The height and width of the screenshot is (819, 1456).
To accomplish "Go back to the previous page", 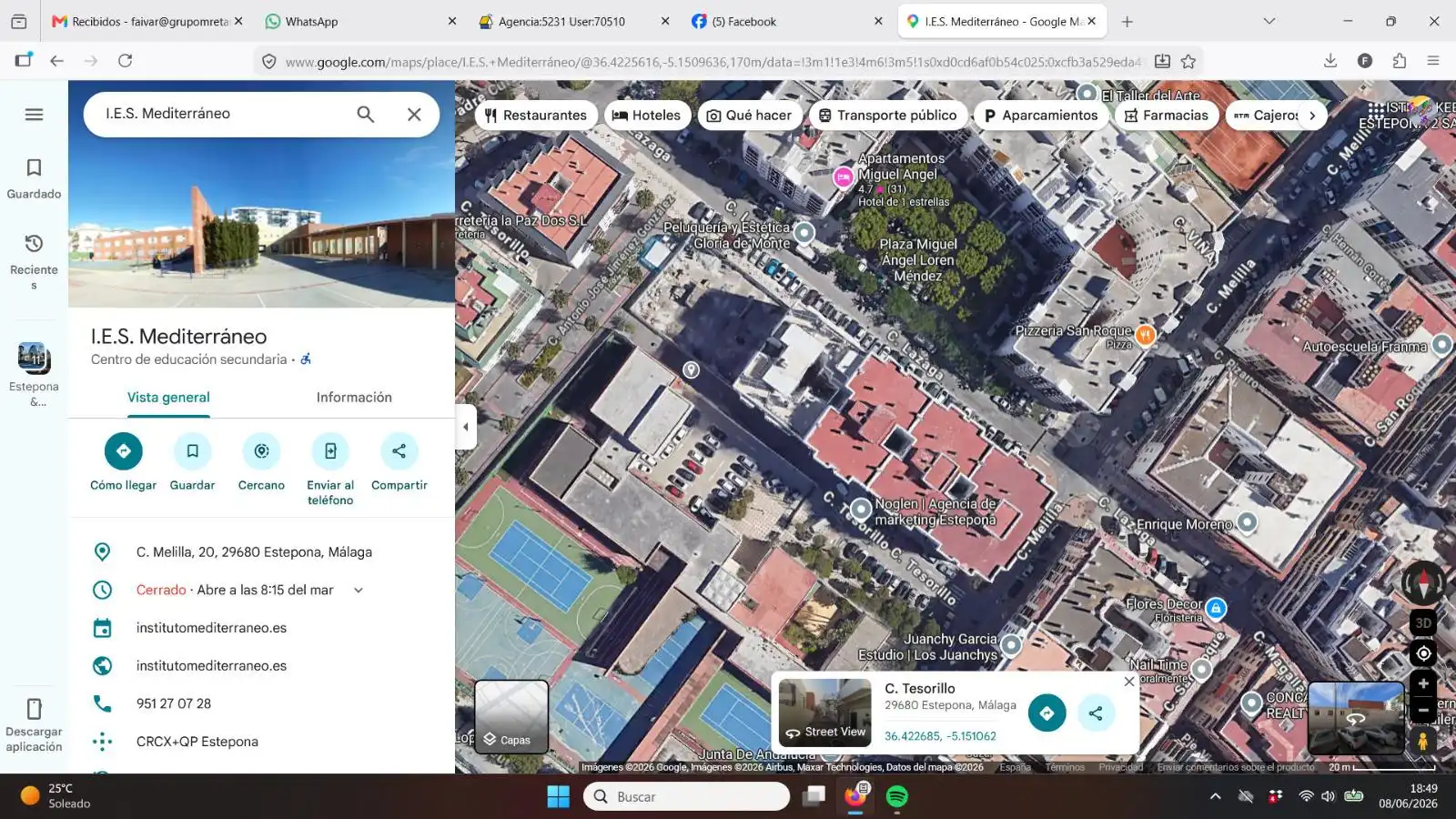I will [56, 61].
